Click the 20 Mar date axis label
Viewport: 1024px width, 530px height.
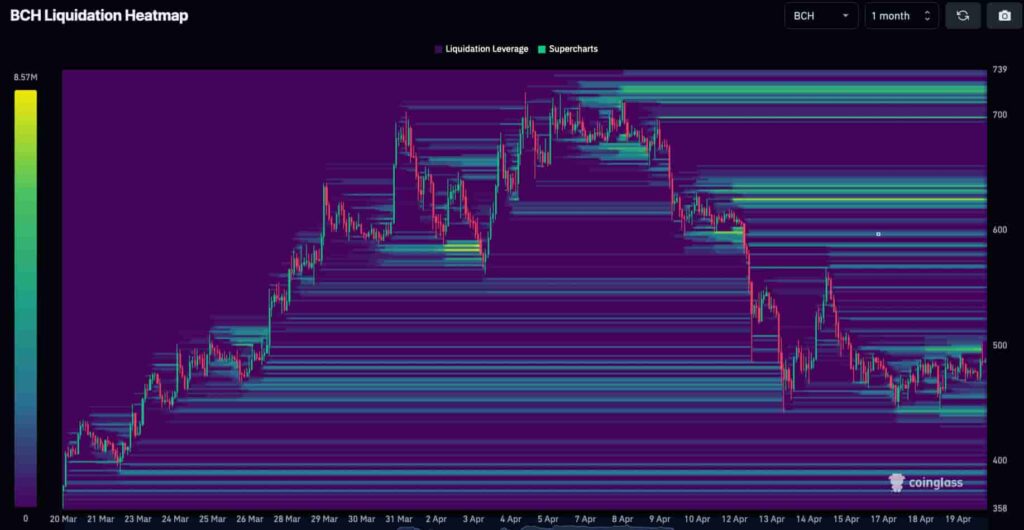coord(63,520)
